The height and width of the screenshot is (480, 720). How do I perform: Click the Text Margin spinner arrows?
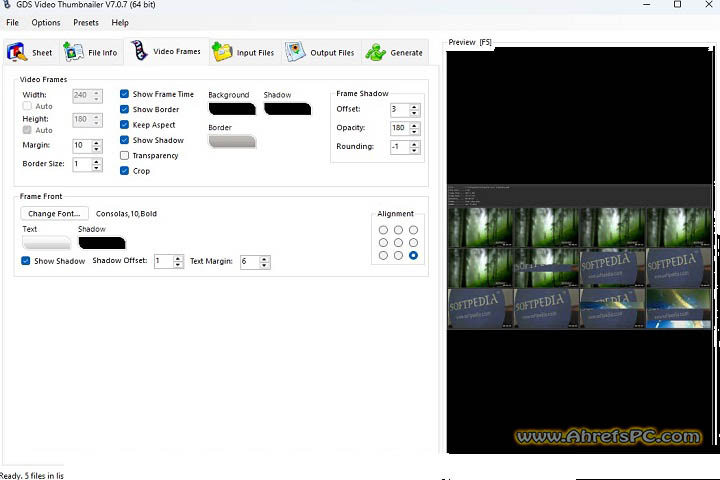pos(264,262)
